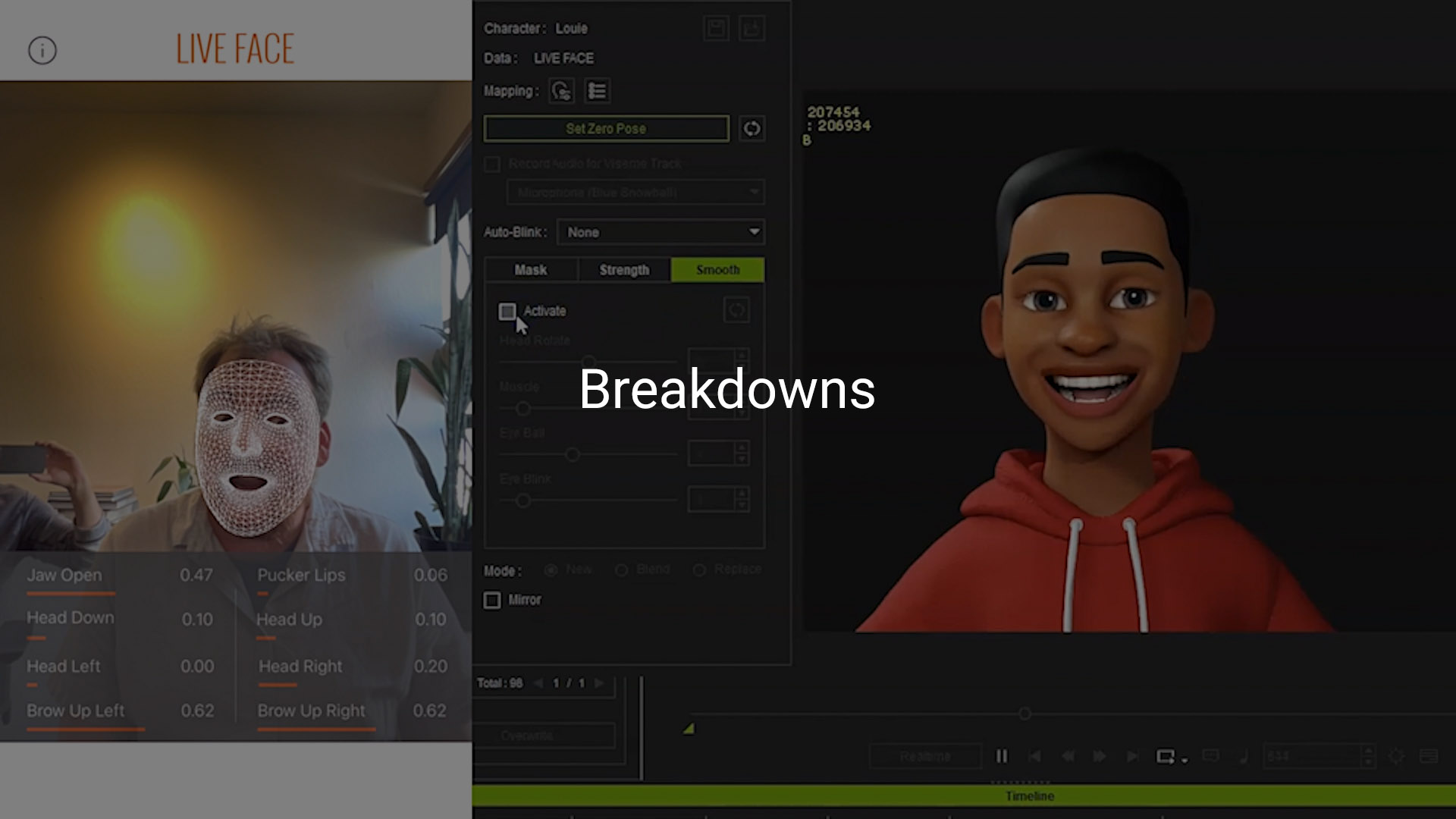1456x819 pixels.
Task: Click the info icon in LIVE FACE app
Action: tap(42, 51)
